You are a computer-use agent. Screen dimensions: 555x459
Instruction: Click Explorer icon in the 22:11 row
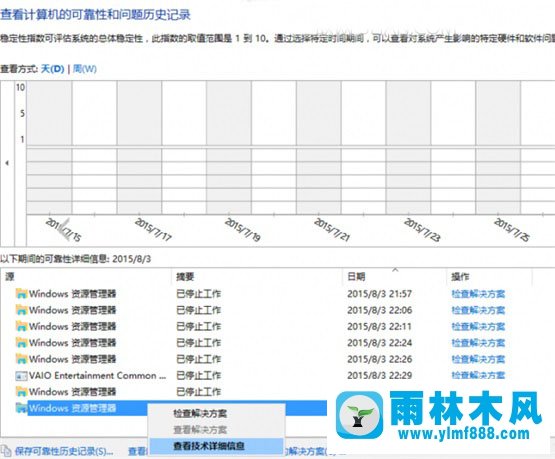[x=21, y=326]
